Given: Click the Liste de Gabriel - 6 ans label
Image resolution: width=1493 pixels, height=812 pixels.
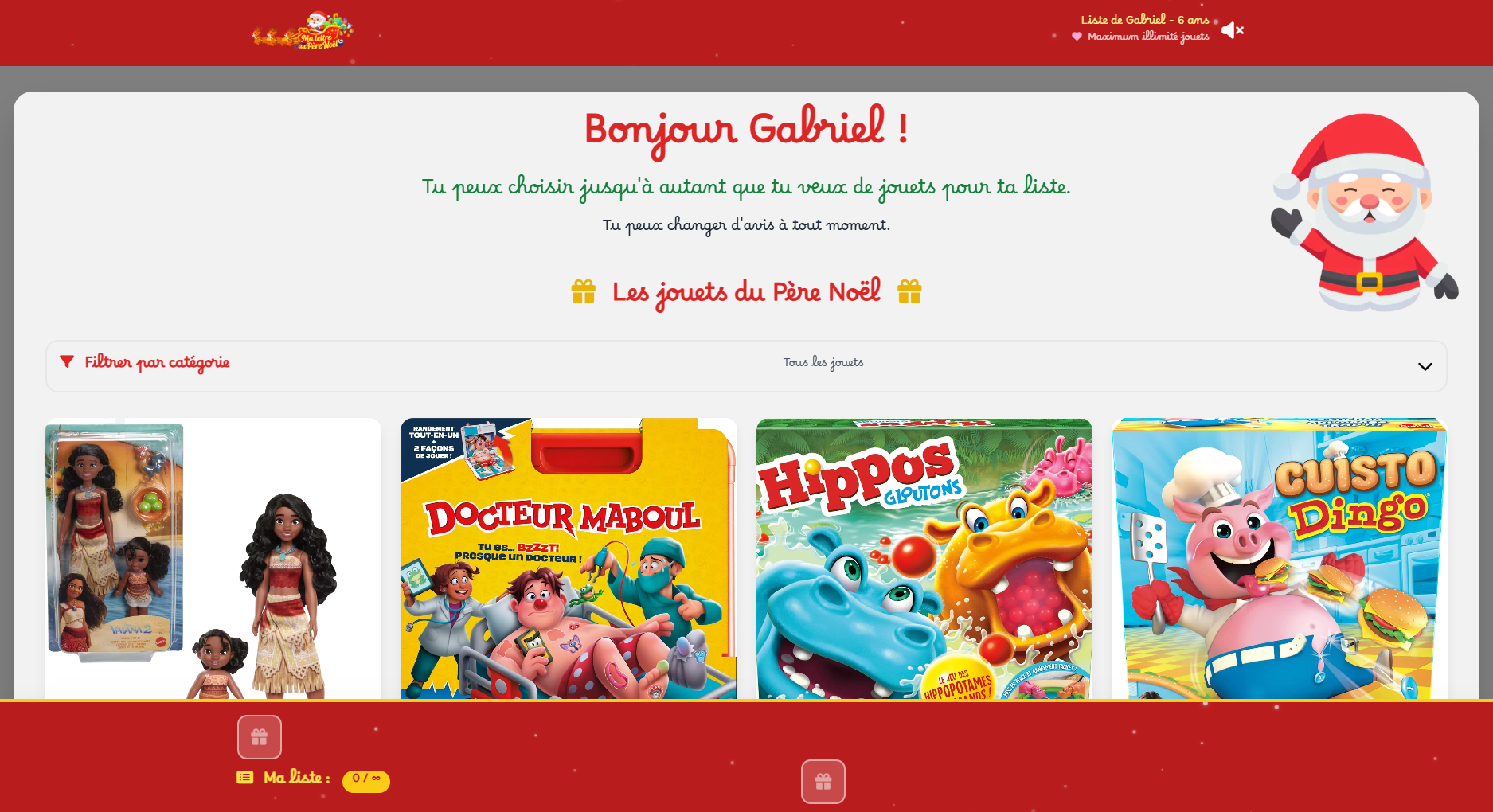Looking at the screenshot, I should 1145,20.
